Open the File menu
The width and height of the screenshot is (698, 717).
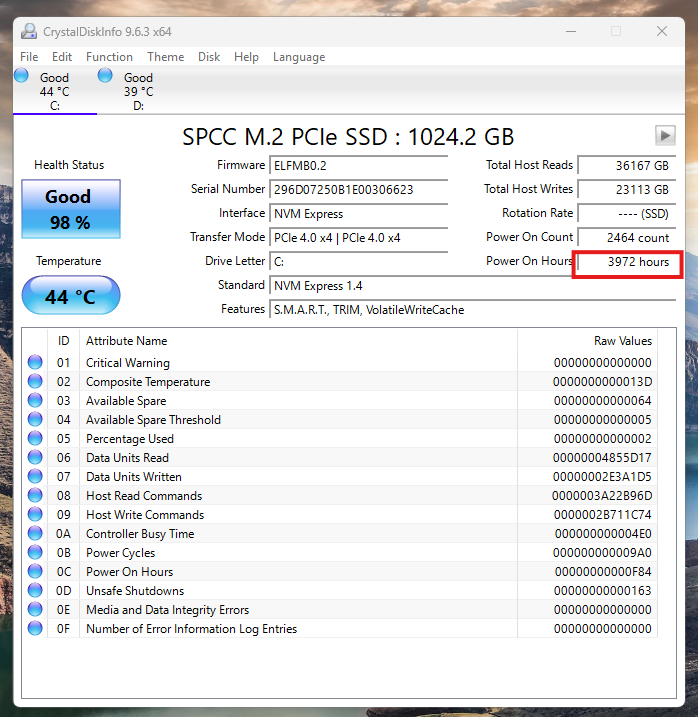(29, 57)
